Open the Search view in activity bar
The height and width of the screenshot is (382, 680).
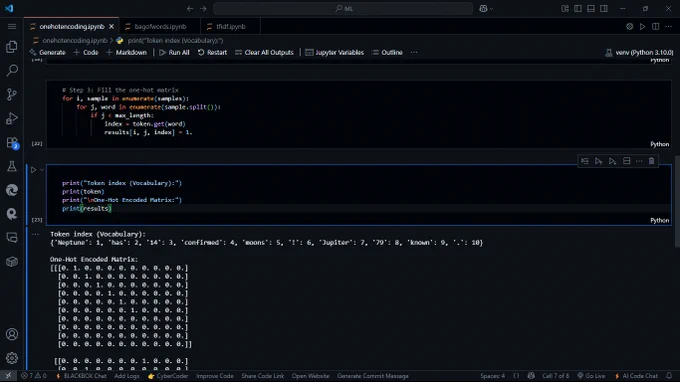click(x=12, y=70)
